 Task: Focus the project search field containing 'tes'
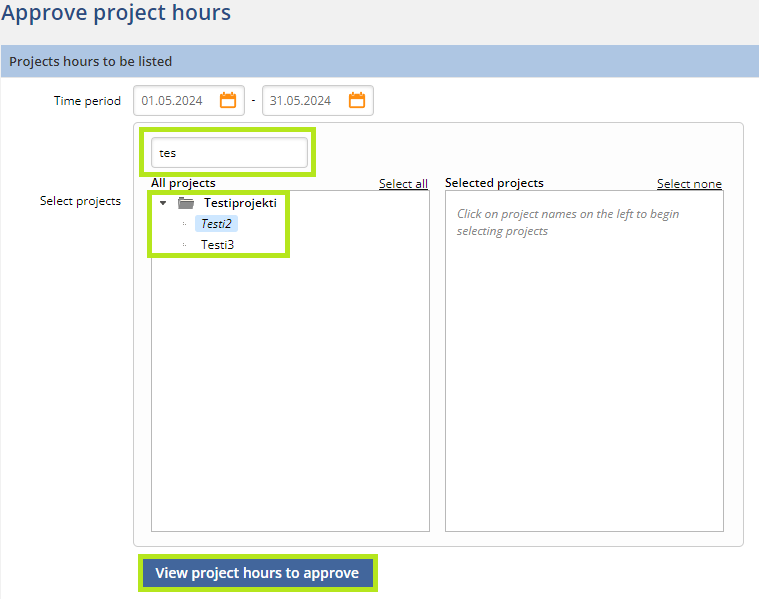pyautogui.click(x=229, y=153)
